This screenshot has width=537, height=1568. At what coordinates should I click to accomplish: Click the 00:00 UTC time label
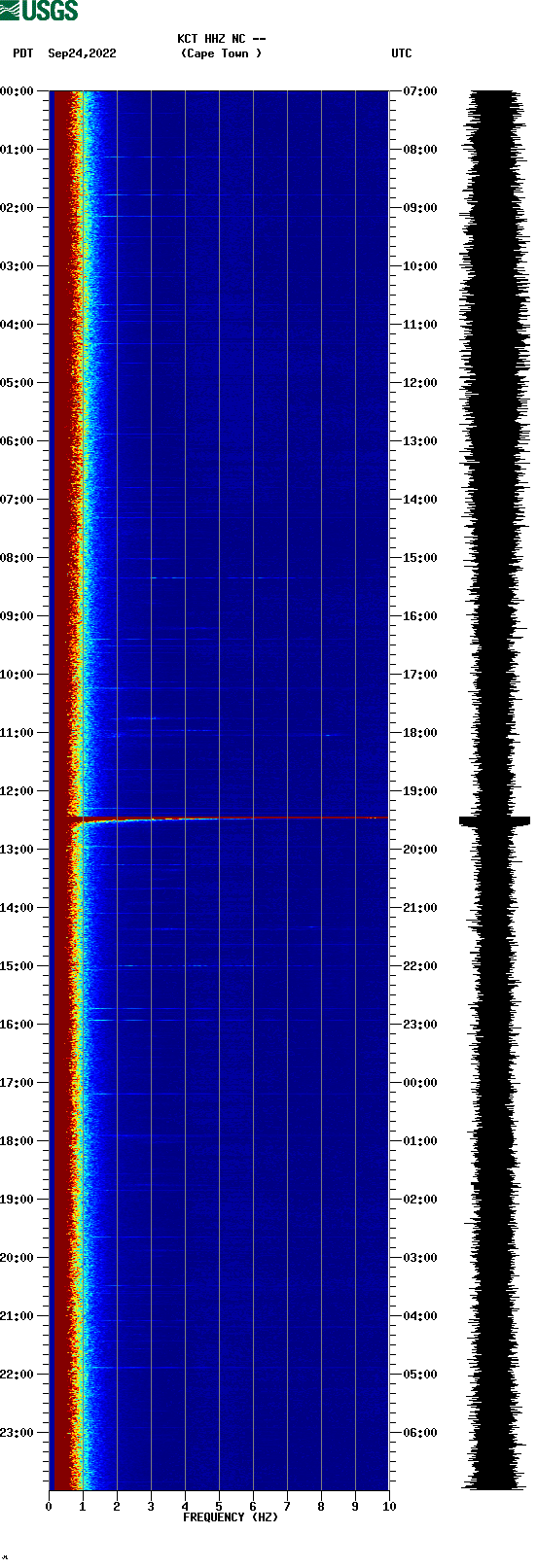(x=420, y=1083)
